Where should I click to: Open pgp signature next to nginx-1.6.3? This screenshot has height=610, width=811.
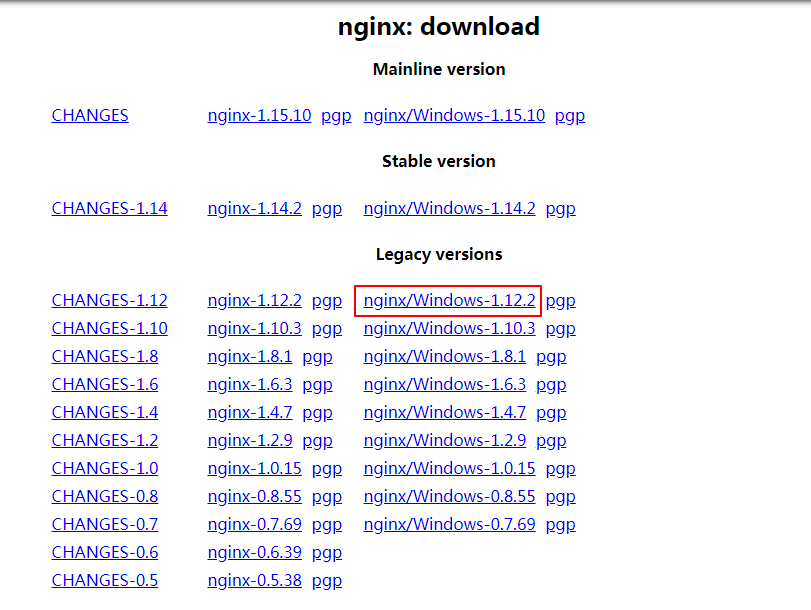(318, 385)
